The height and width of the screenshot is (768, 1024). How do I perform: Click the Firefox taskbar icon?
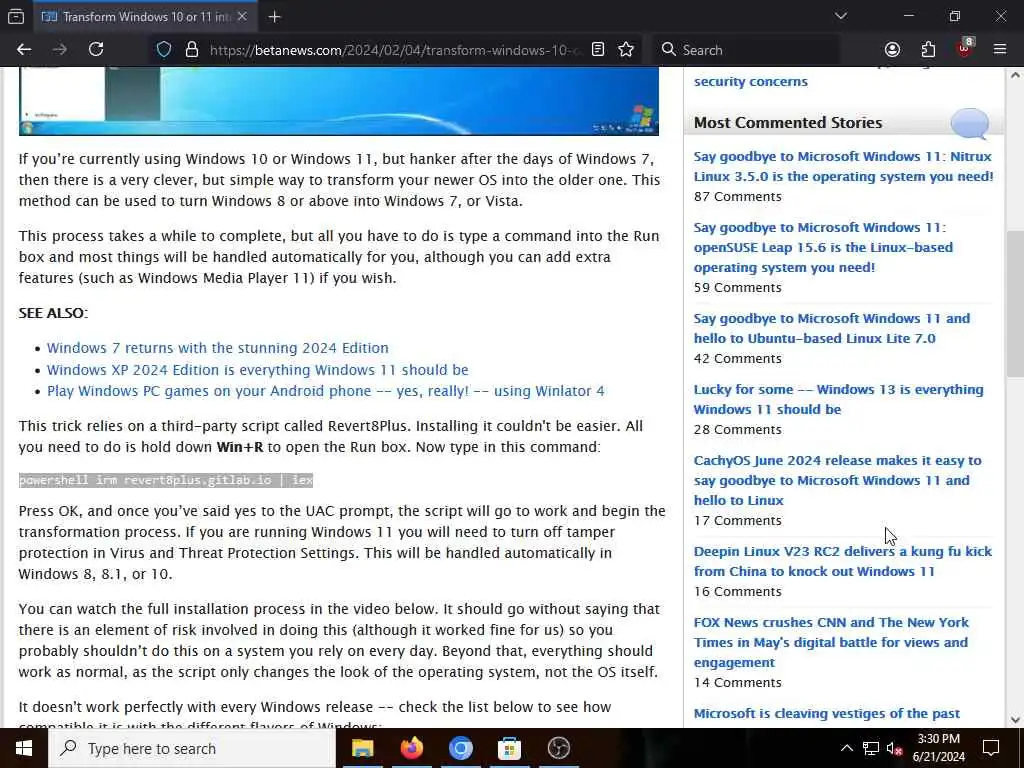point(411,748)
